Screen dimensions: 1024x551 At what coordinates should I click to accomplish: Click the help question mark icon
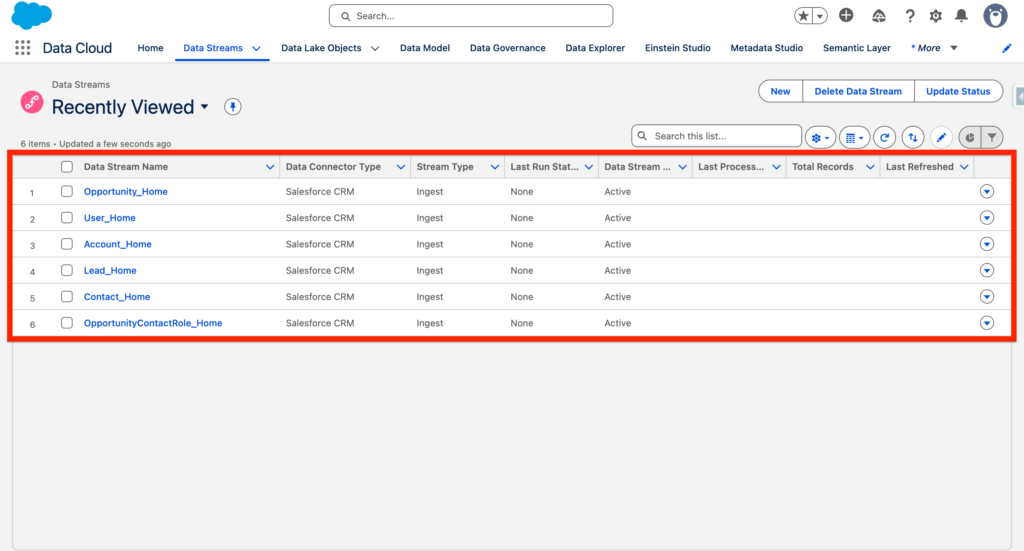[x=909, y=16]
